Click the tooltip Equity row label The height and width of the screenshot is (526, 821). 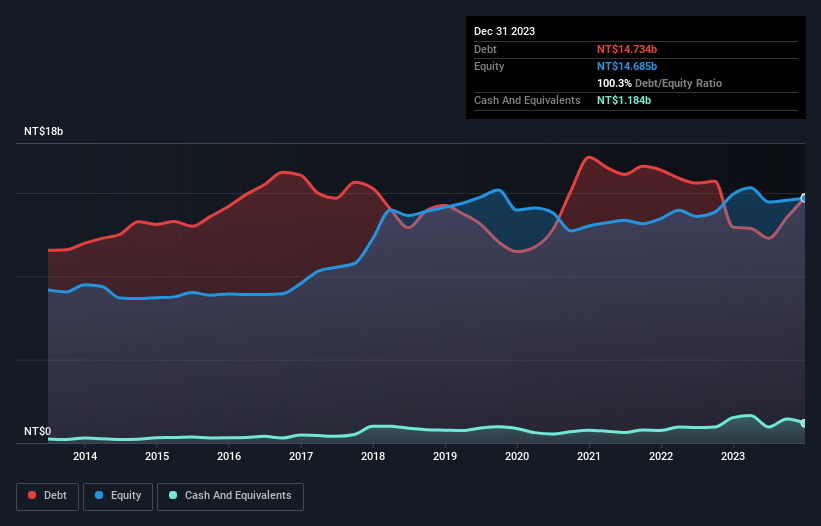click(489, 66)
